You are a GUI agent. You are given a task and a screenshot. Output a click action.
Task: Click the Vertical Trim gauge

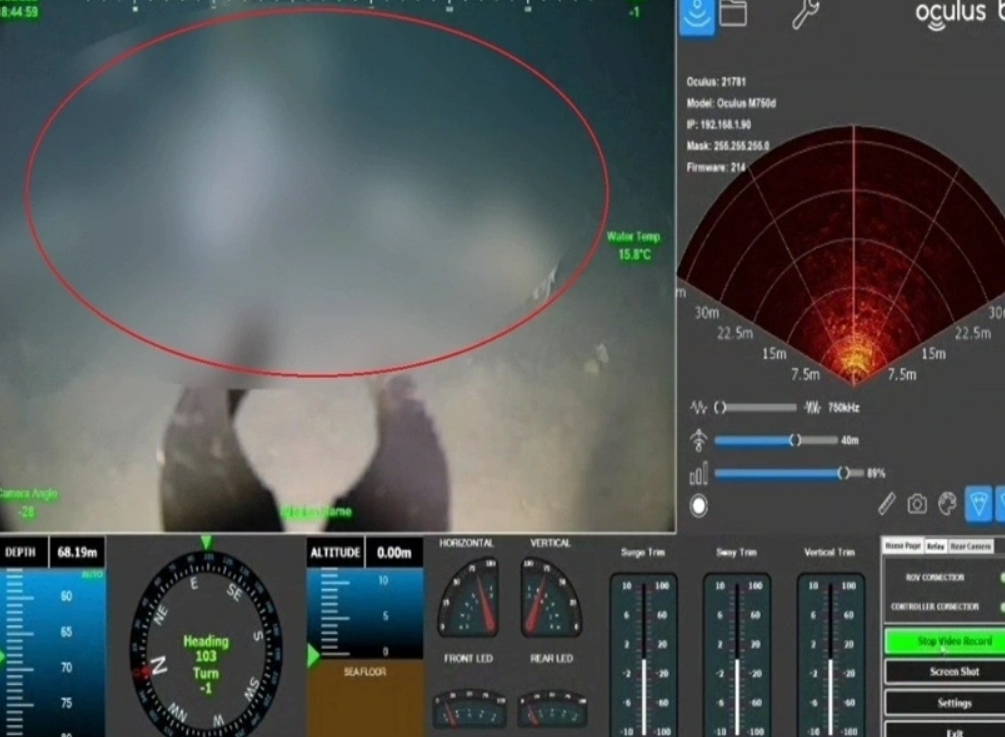click(831, 655)
